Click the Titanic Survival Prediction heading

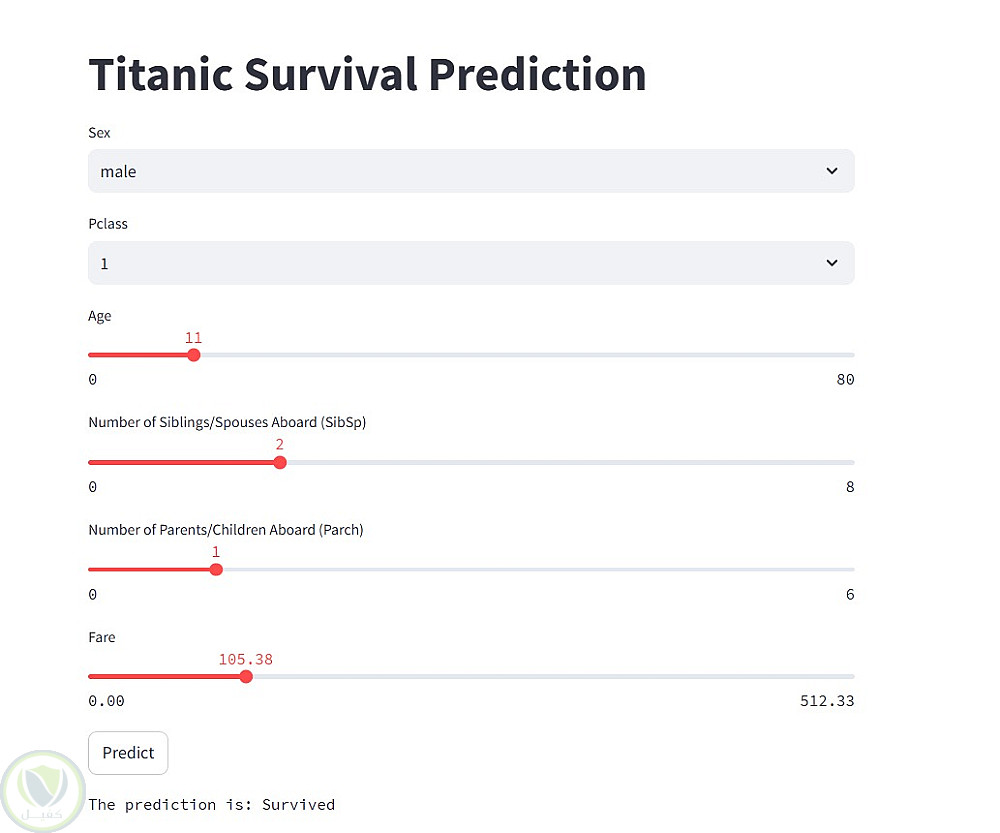coord(367,75)
